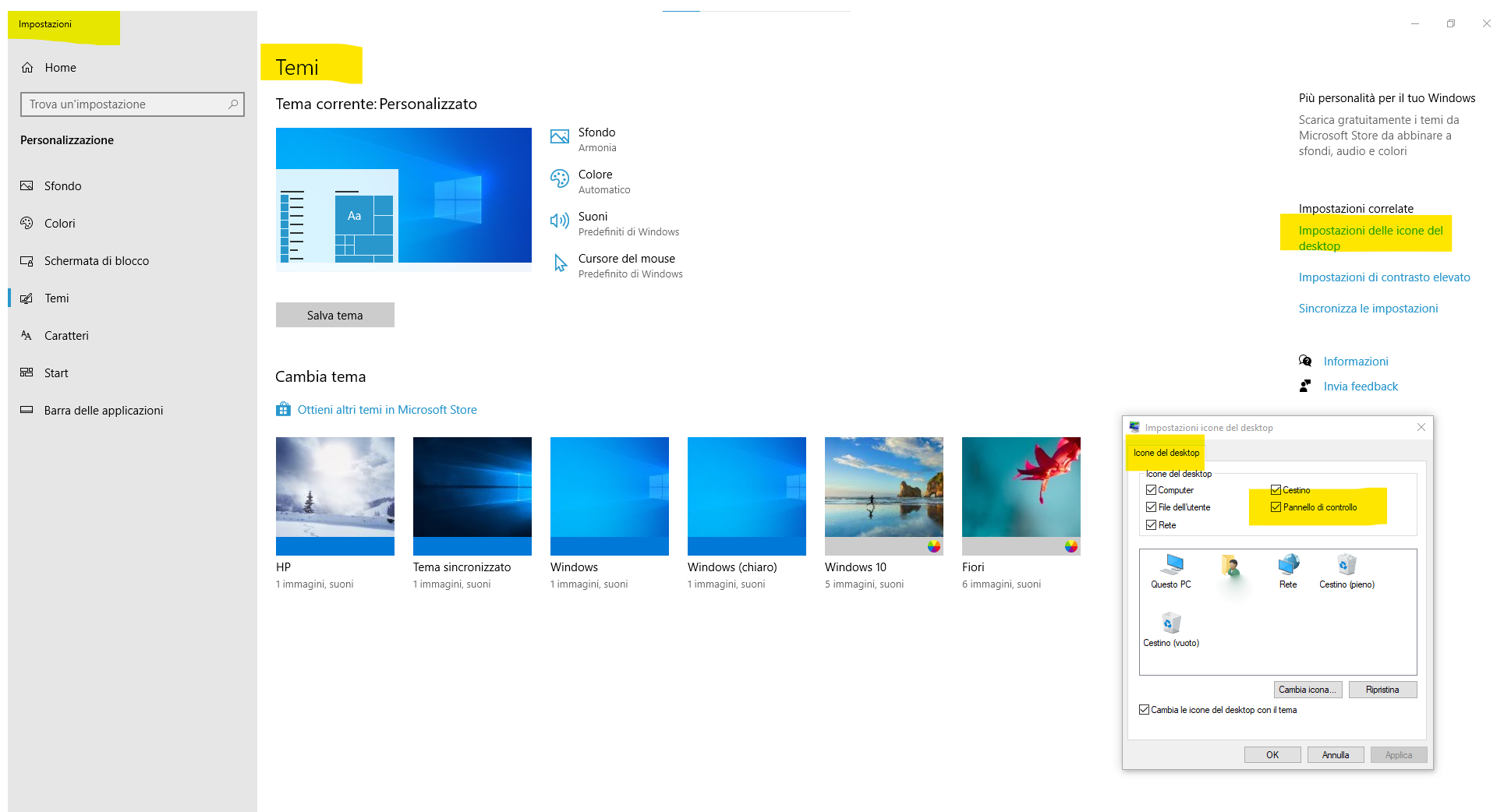
Task: Open Suoni Predefiniti di Windows setting
Action: click(615, 224)
